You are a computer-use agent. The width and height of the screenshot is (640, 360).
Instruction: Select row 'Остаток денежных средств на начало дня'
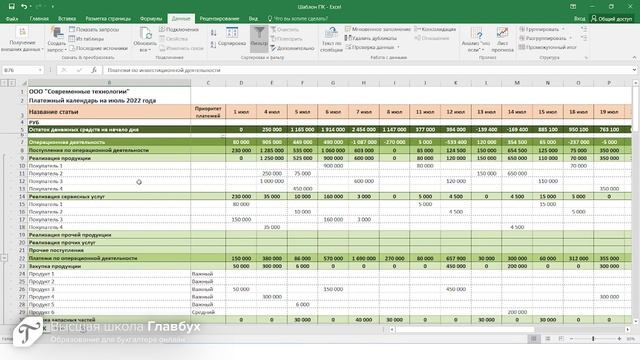click(329, 129)
